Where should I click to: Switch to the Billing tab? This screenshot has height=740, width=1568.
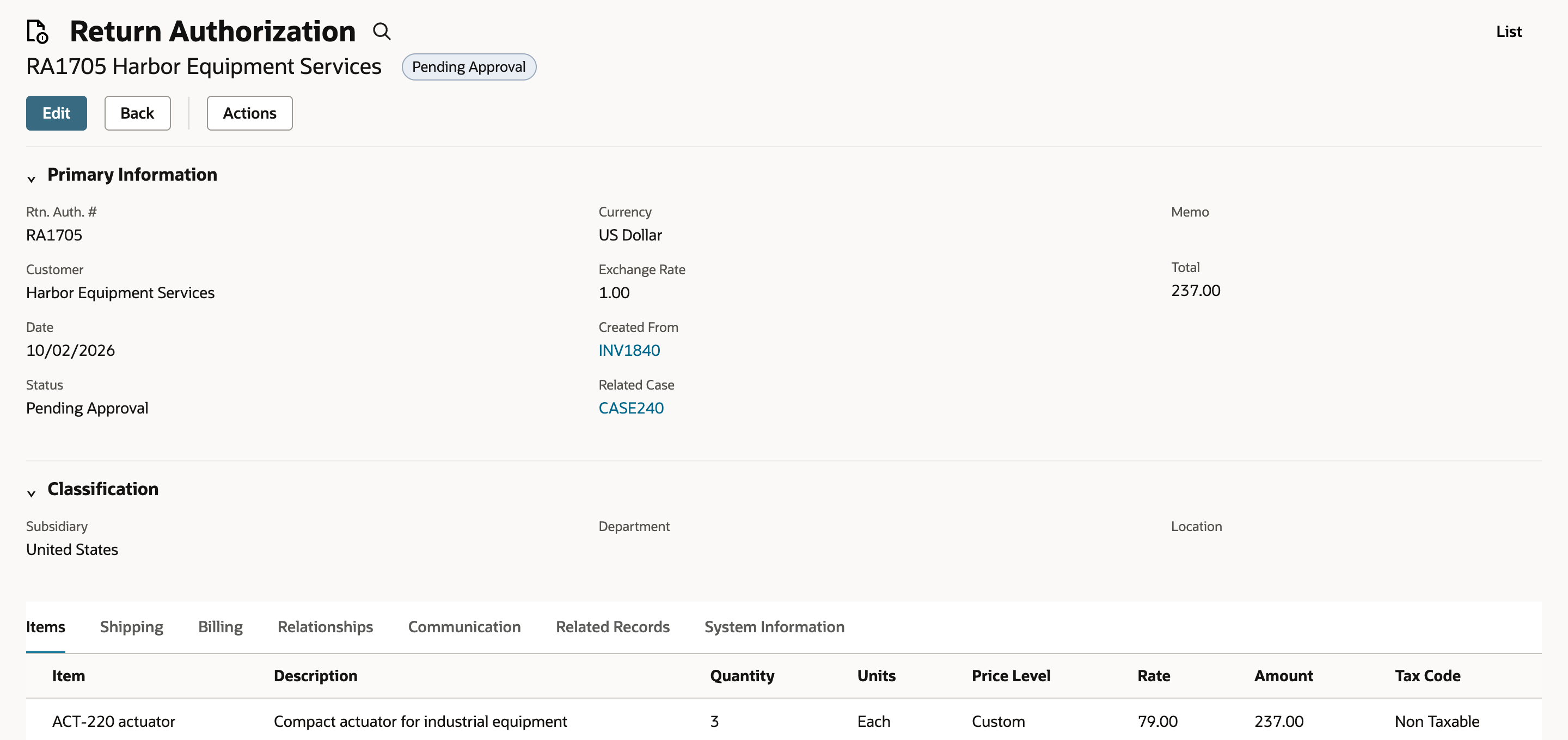220,627
